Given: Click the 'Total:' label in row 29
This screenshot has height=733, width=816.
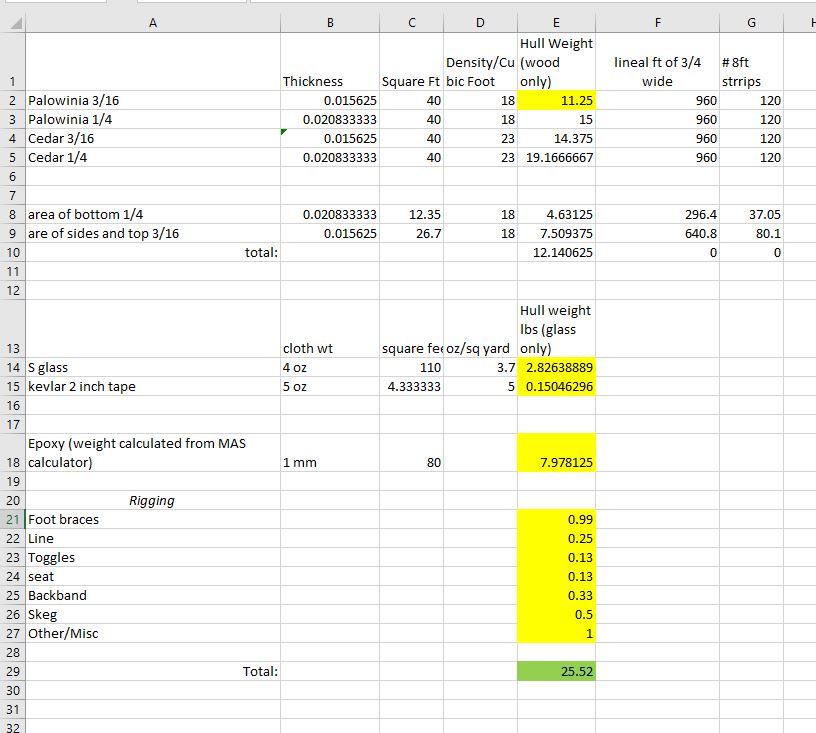Looking at the screenshot, I should tap(260, 671).
